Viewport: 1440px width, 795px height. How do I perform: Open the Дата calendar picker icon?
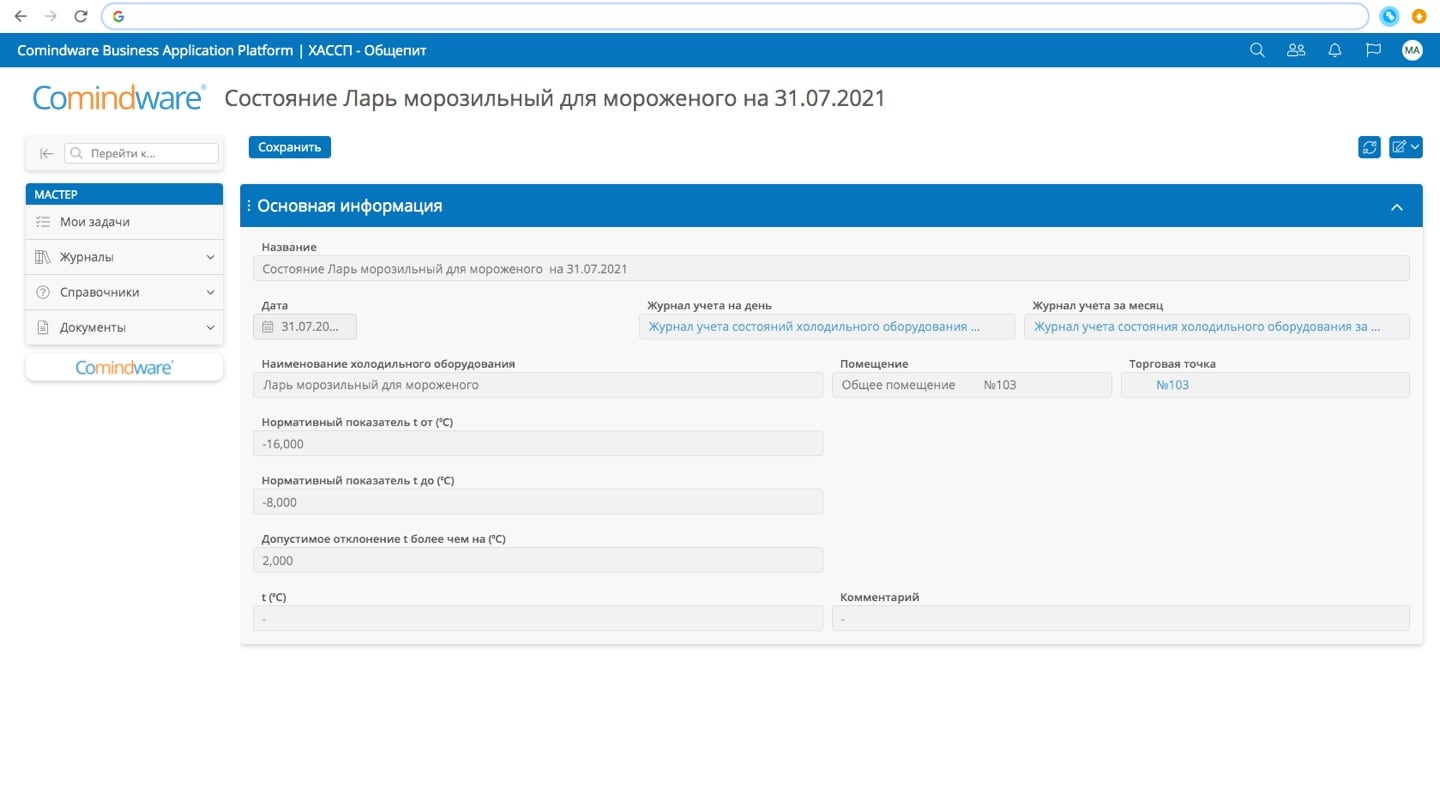[267, 327]
